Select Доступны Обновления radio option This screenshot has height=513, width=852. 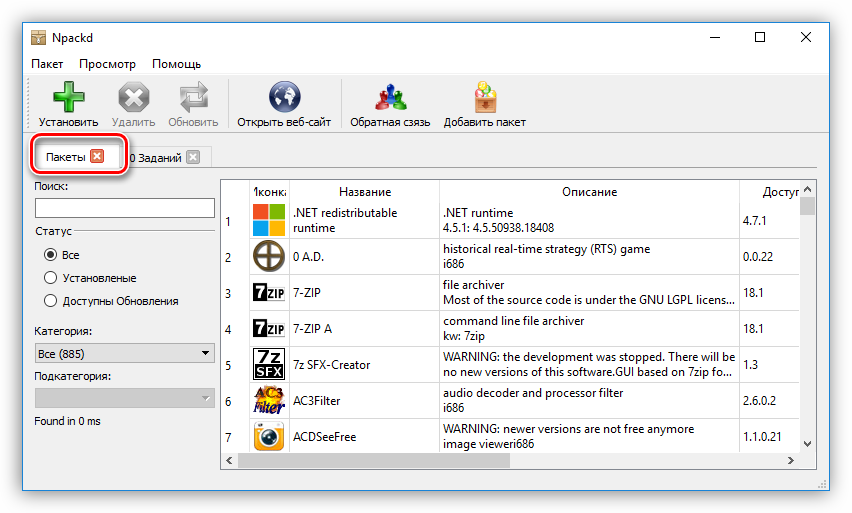50,301
